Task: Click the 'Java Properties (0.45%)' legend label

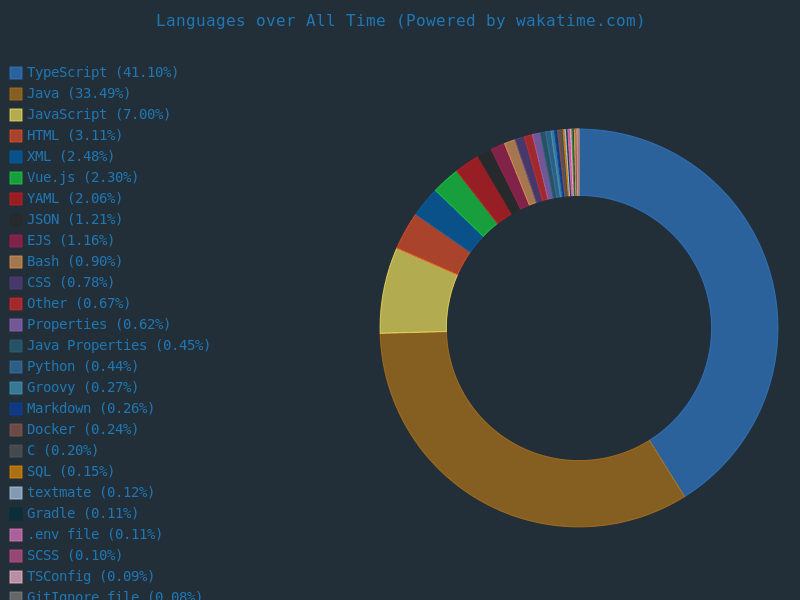Action: (119, 345)
